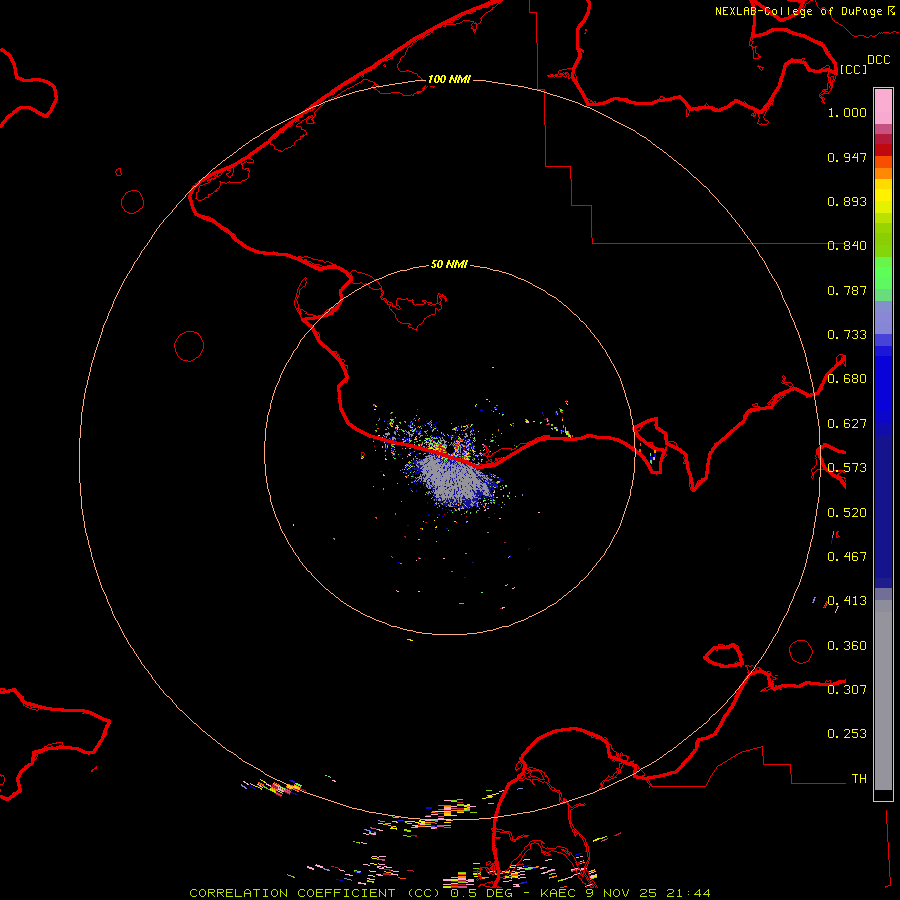Click the 0.893 scale value

847,201
